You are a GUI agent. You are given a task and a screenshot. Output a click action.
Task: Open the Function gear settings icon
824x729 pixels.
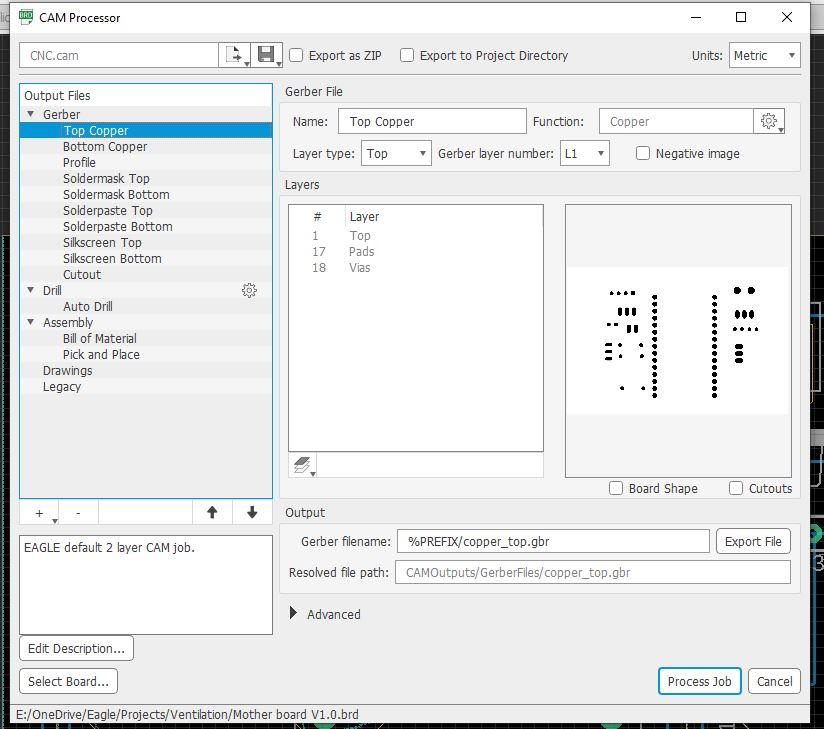click(x=769, y=121)
